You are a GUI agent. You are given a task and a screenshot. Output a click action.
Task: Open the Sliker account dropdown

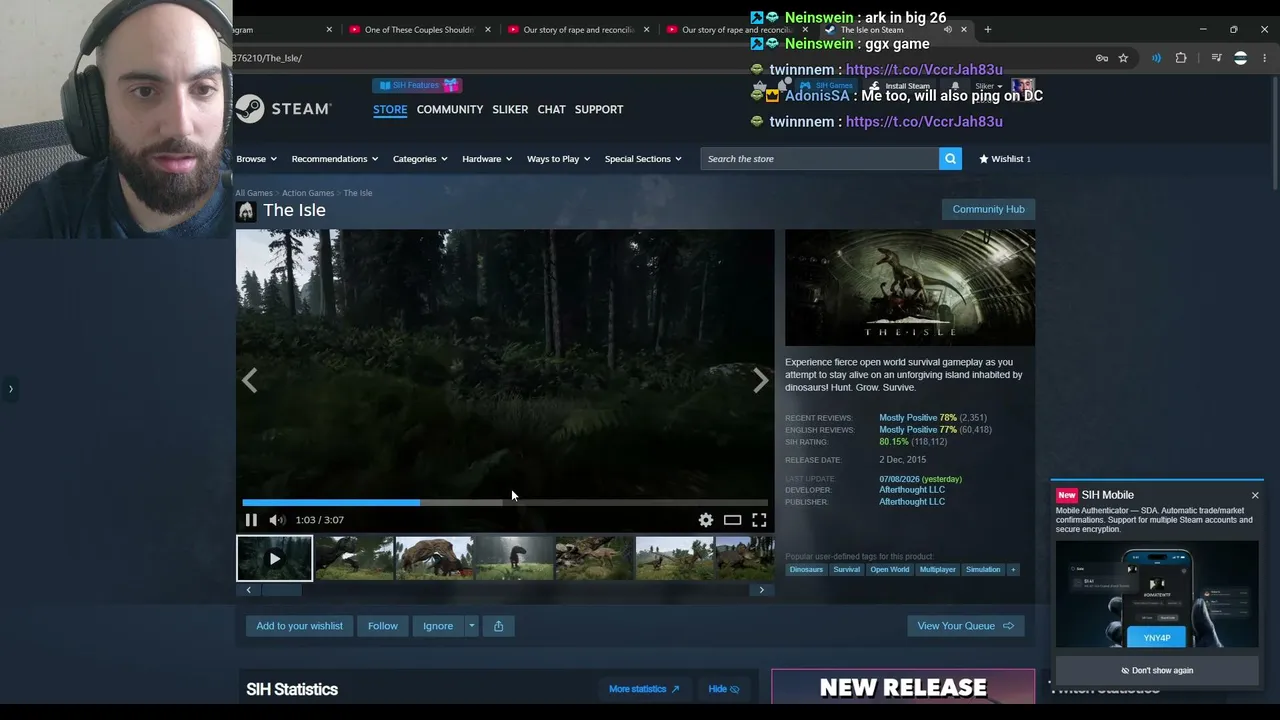click(987, 86)
